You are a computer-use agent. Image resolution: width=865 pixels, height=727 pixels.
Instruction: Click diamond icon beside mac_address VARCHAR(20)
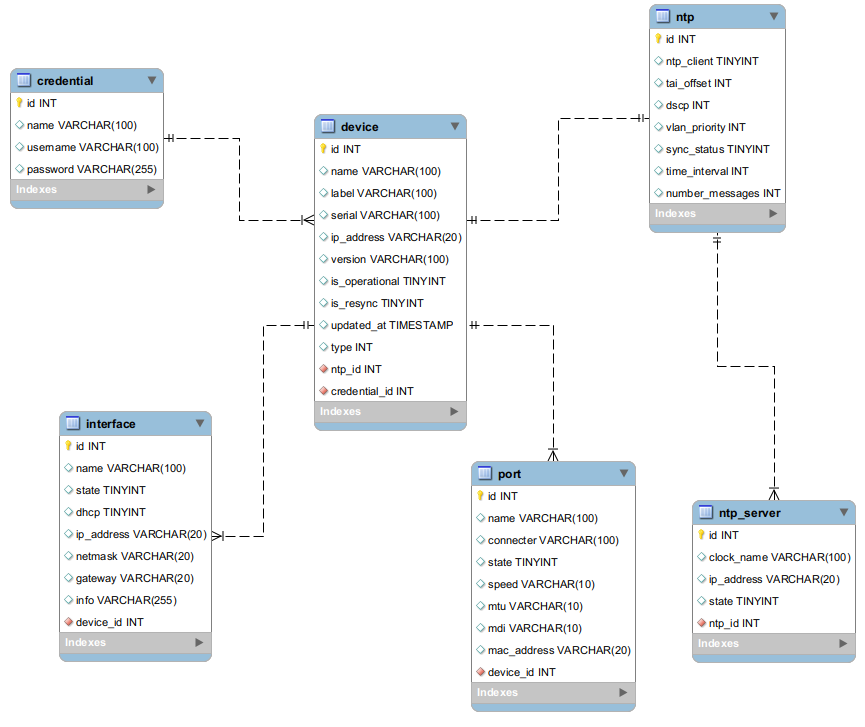coord(480,650)
